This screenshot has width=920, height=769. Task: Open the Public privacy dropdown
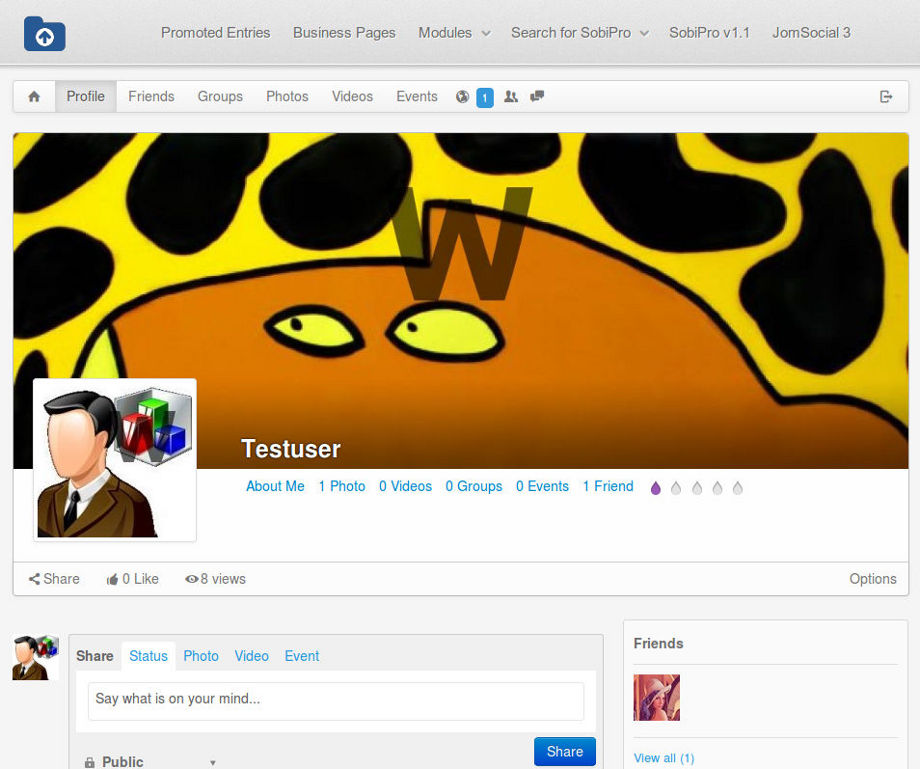[x=150, y=762]
